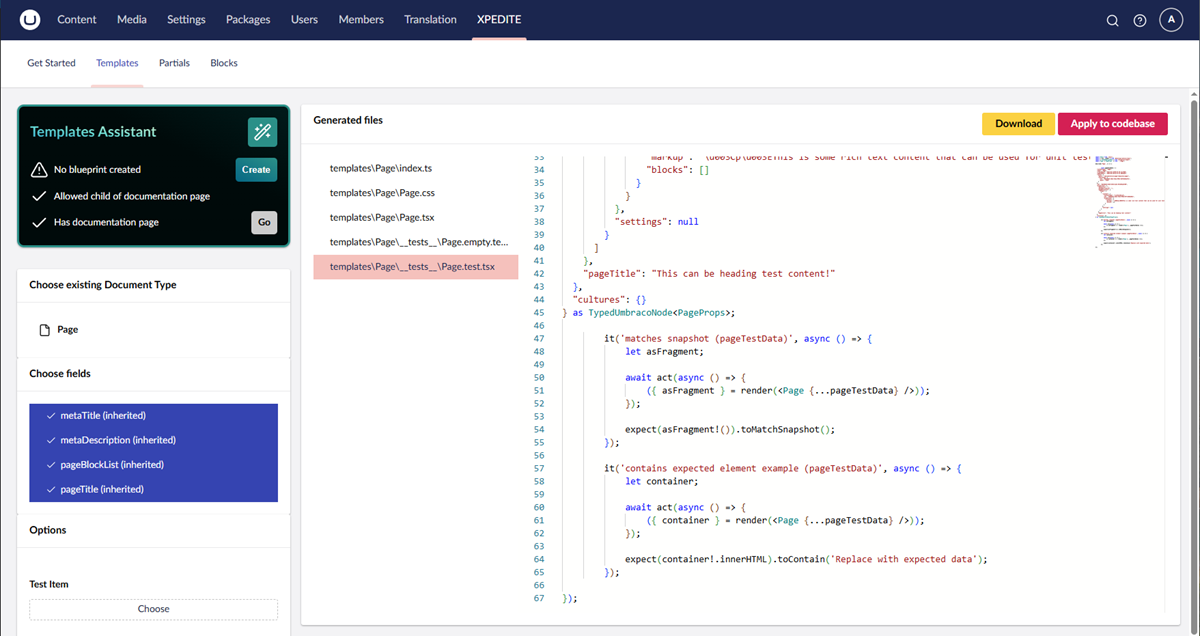Viewport: 1200px width, 636px height.
Task: Click the magic wand assistant icon
Action: pos(262,132)
